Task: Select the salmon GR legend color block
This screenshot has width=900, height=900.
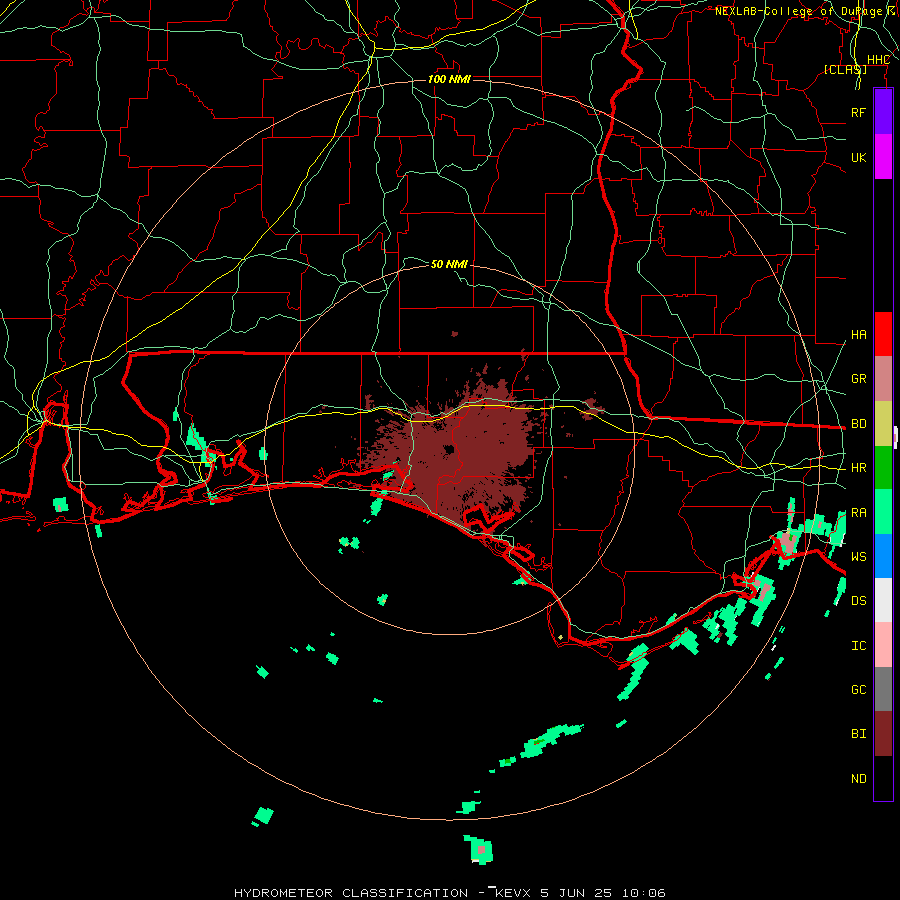Action: point(883,379)
